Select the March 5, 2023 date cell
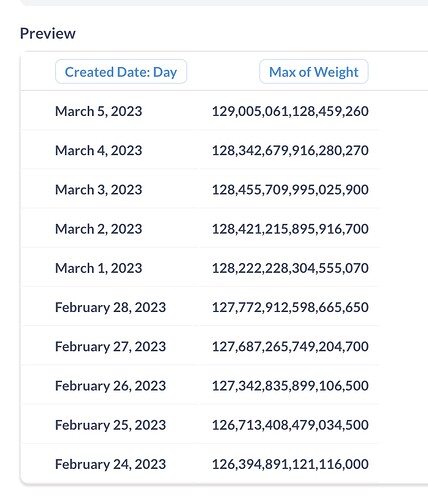Screen dimensions: 428x500 (x=99, y=111)
